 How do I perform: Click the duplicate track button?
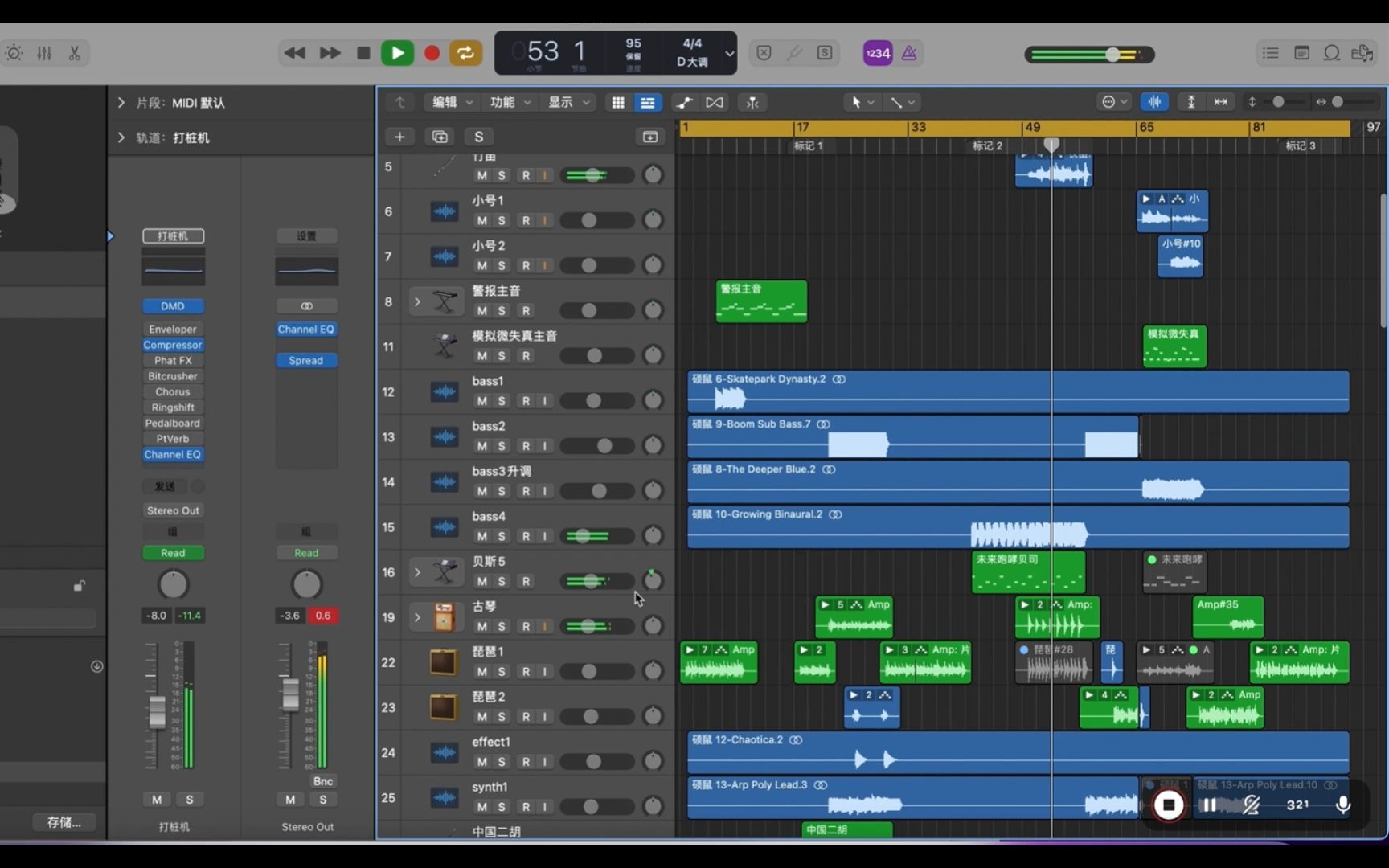click(x=440, y=137)
